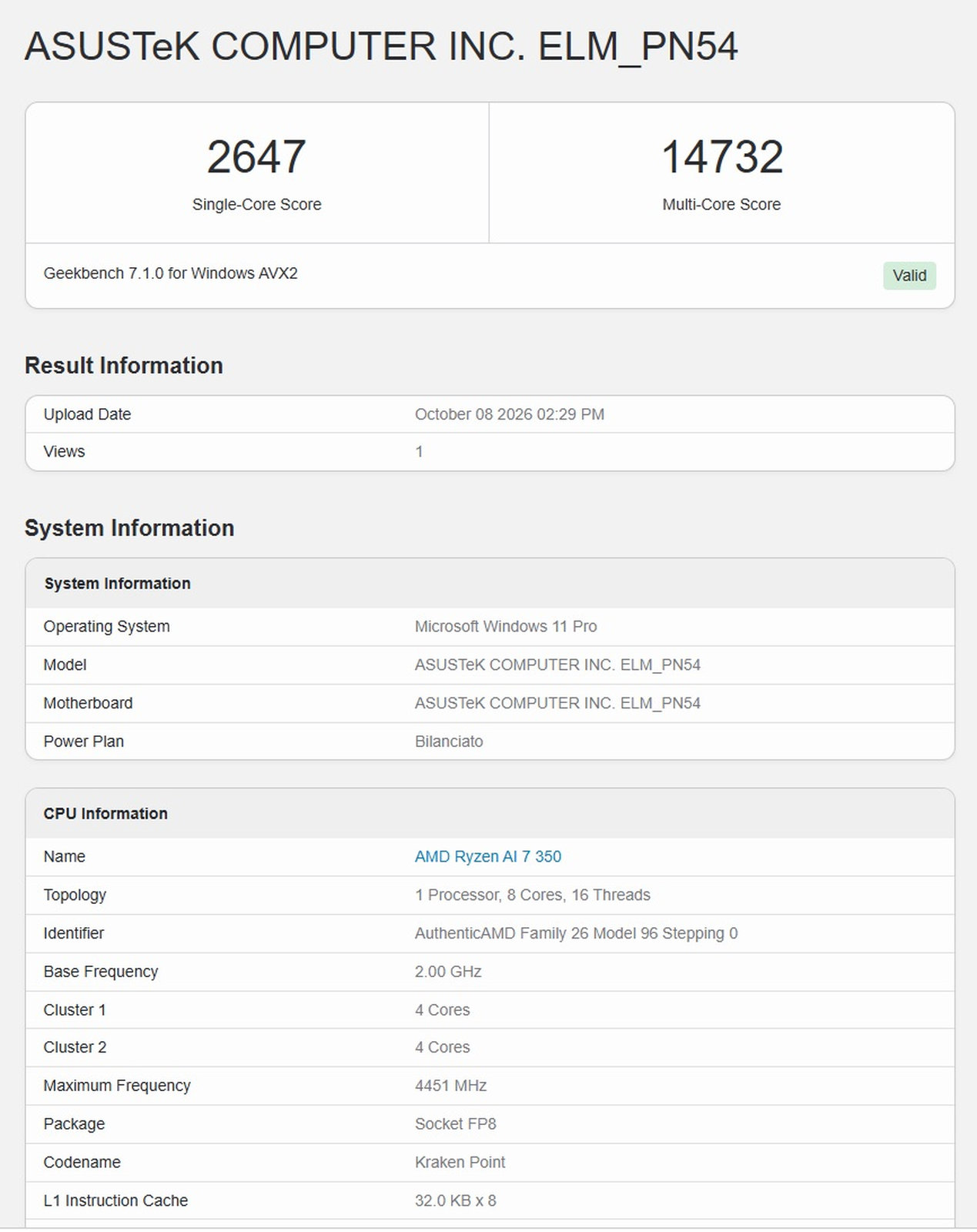Select the '4451 MHz' value

(450, 1086)
